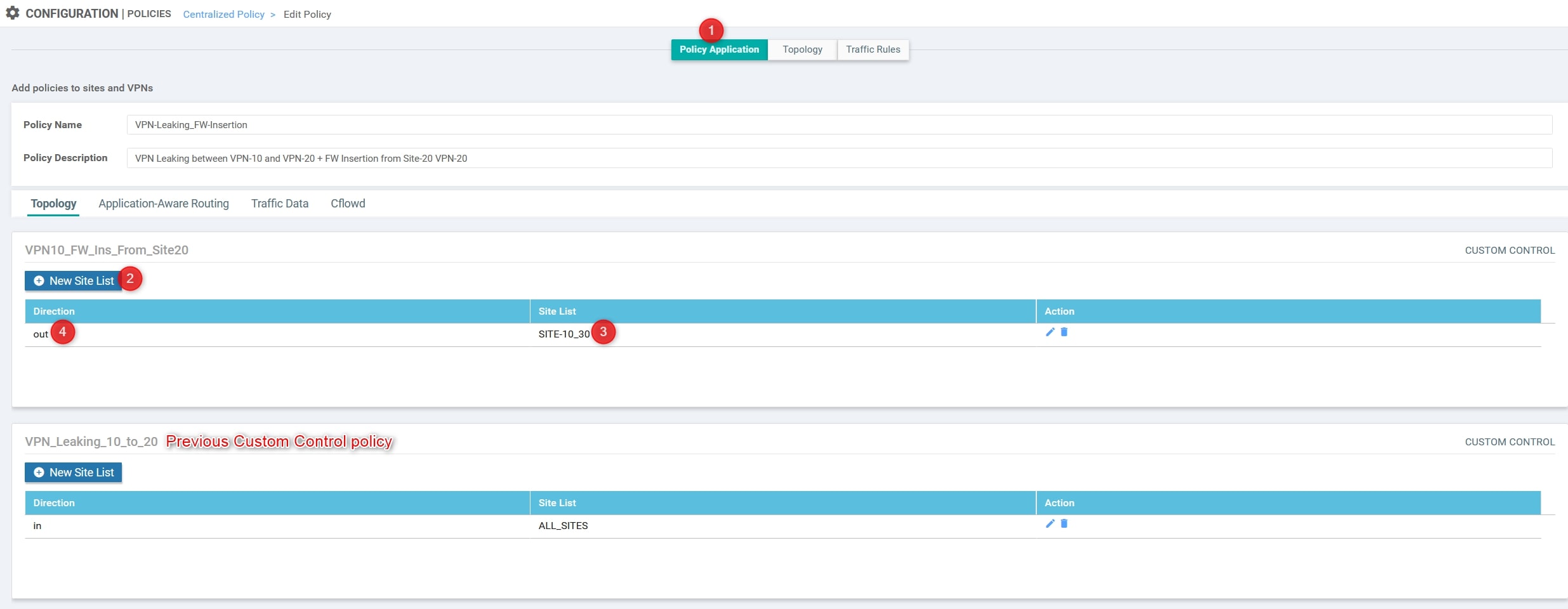1568x609 pixels.
Task: Open the top Topology tab
Action: 802,49
